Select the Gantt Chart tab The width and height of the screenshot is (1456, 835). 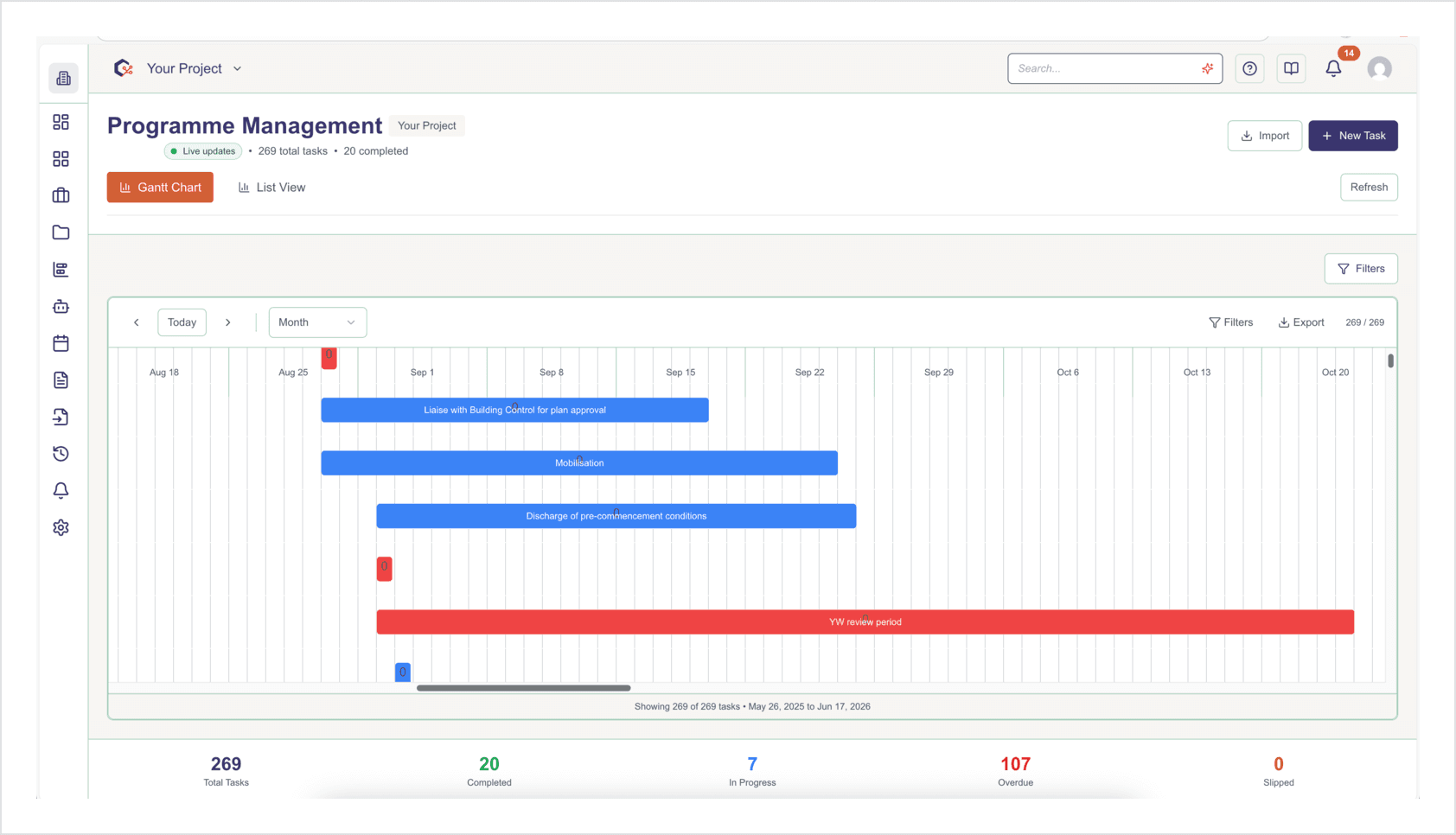click(x=160, y=187)
